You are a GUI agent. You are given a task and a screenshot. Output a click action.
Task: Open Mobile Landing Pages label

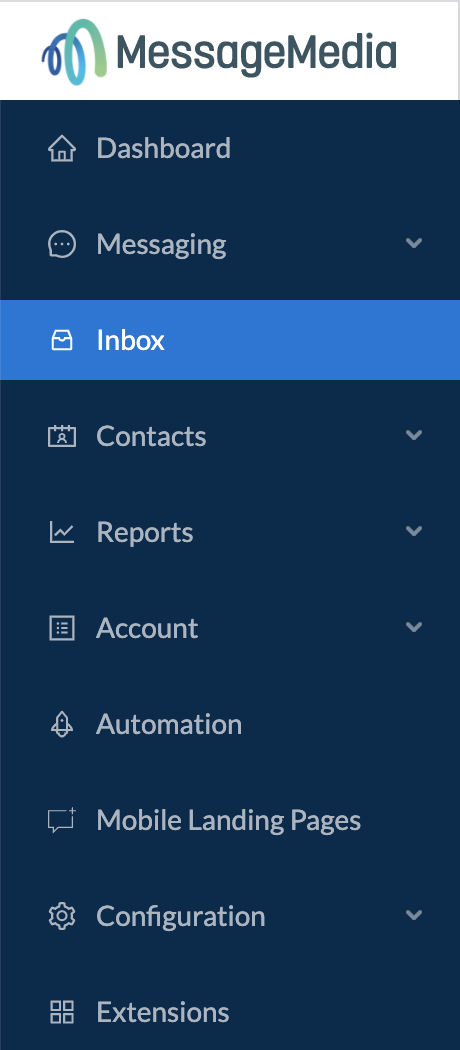coord(228,820)
